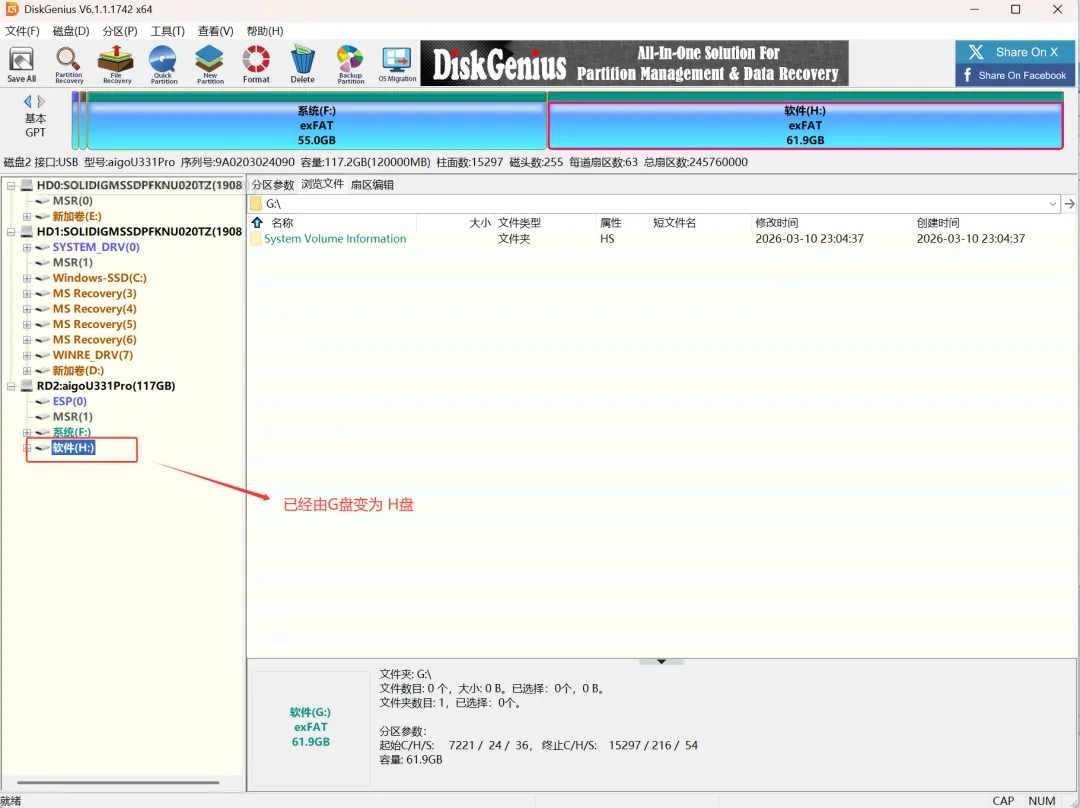Expand the MS Recovery(3) node

(x=27, y=293)
